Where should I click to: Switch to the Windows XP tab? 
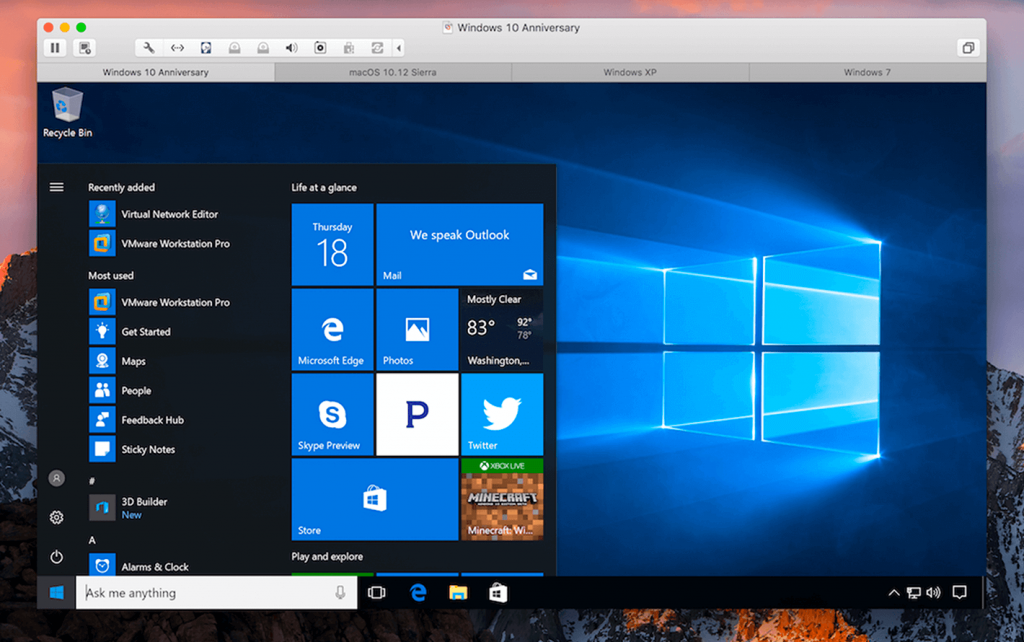click(x=630, y=72)
